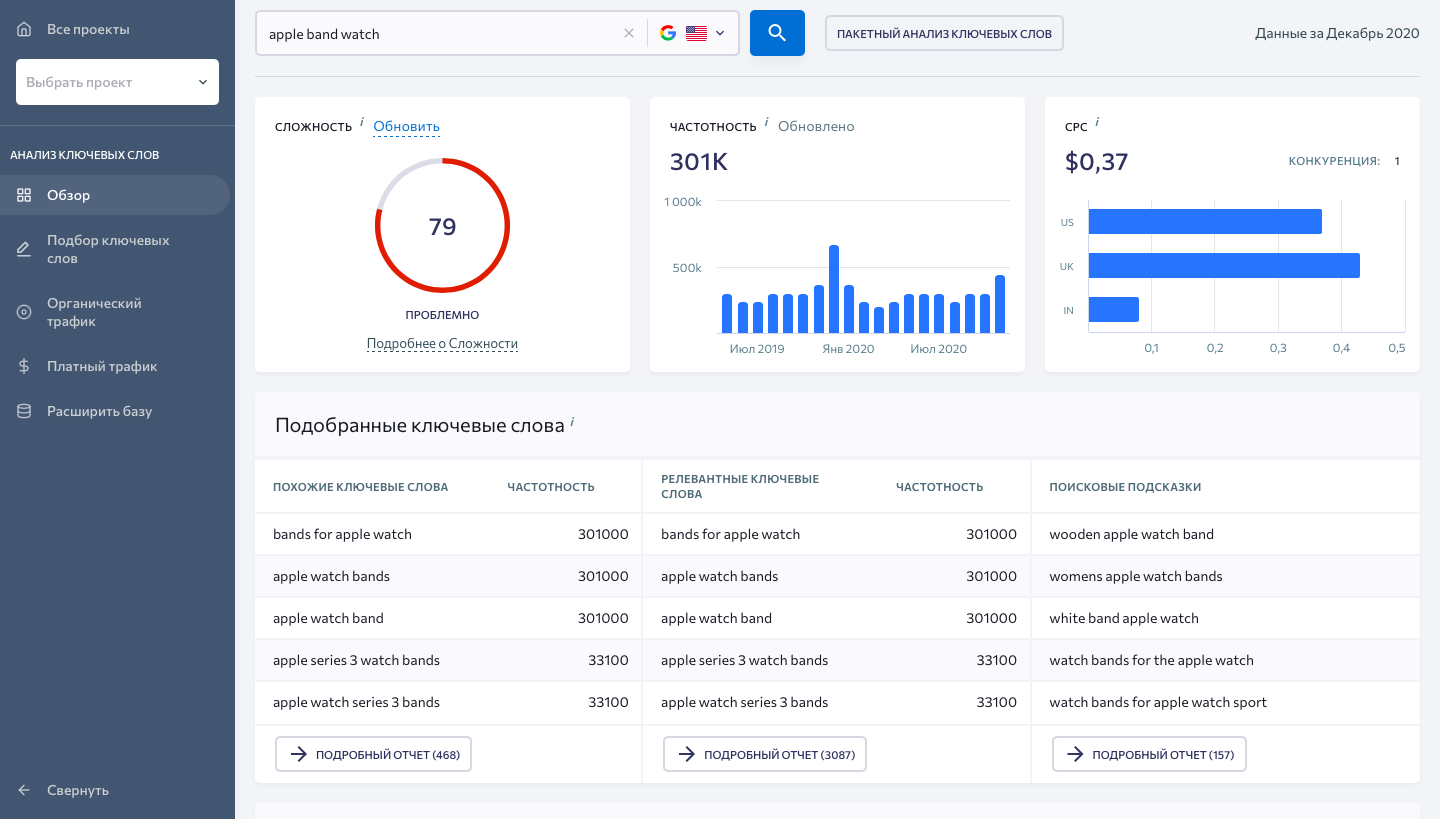The height and width of the screenshot is (819, 1440).
Task: Click info icon beside Подобранные ключевые слова
Action: coord(572,421)
